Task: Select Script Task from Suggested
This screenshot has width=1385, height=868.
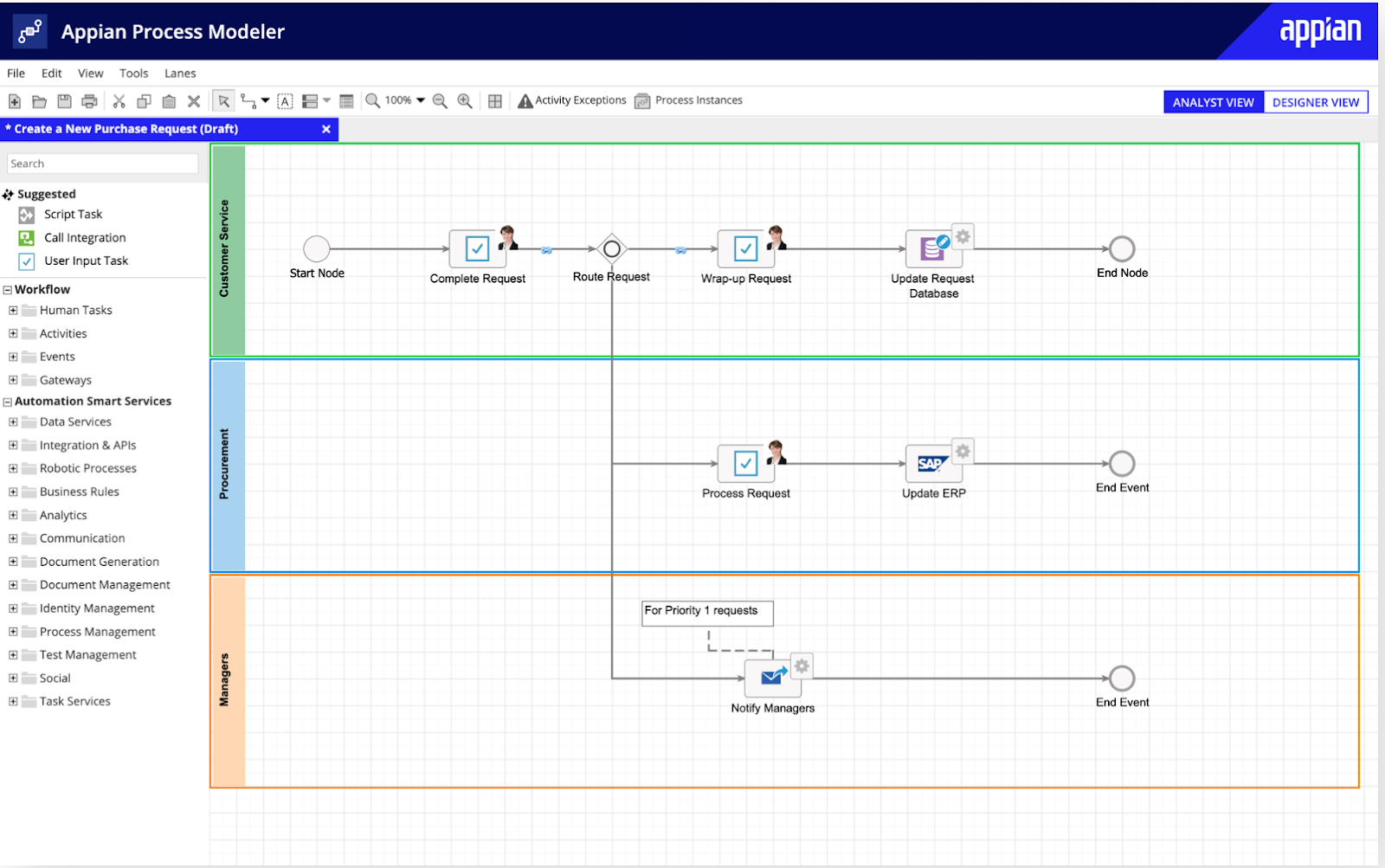Action: tap(61, 215)
